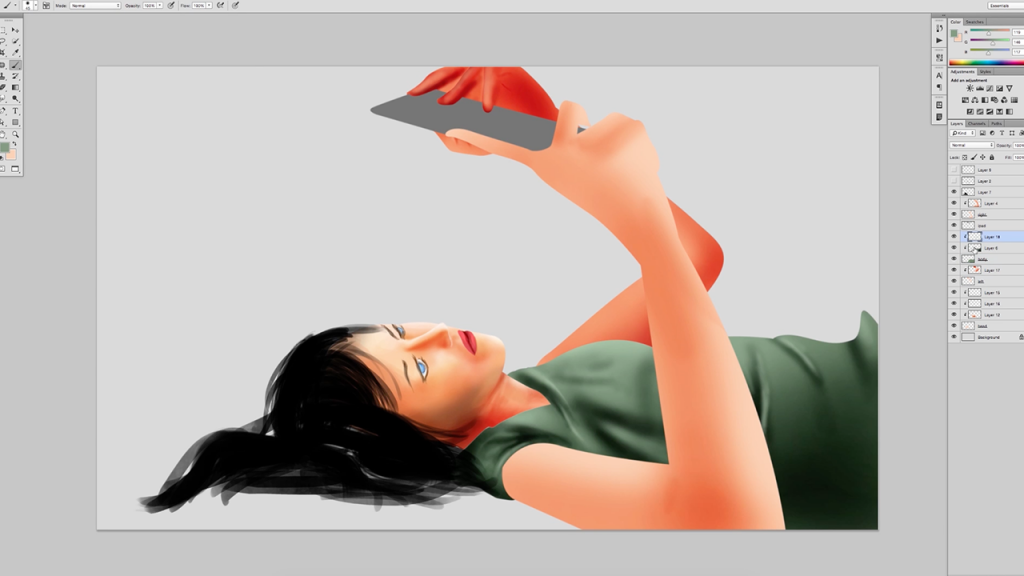This screenshot has height=576, width=1024.
Task: Lock transparent pixels in Layers panel
Action: click(965, 157)
